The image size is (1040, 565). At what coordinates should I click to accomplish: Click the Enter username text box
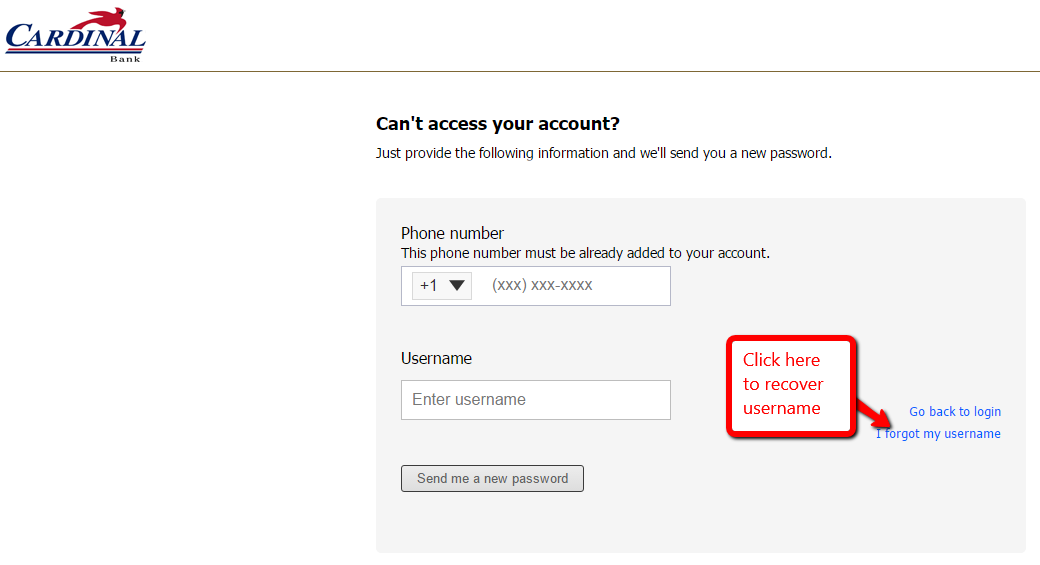536,400
